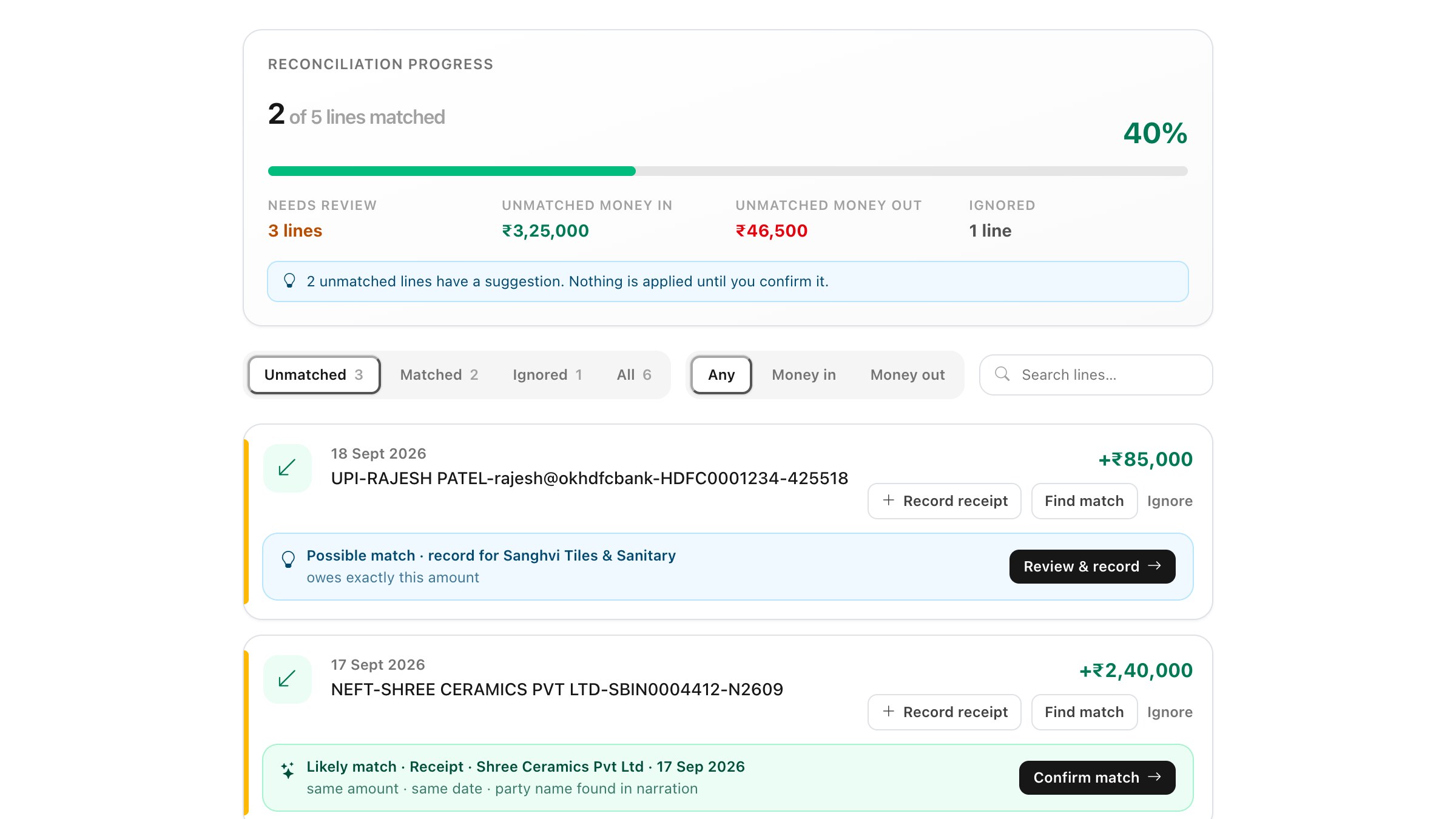
Task: Click the '3 lines' needs review value
Action: coord(295,231)
